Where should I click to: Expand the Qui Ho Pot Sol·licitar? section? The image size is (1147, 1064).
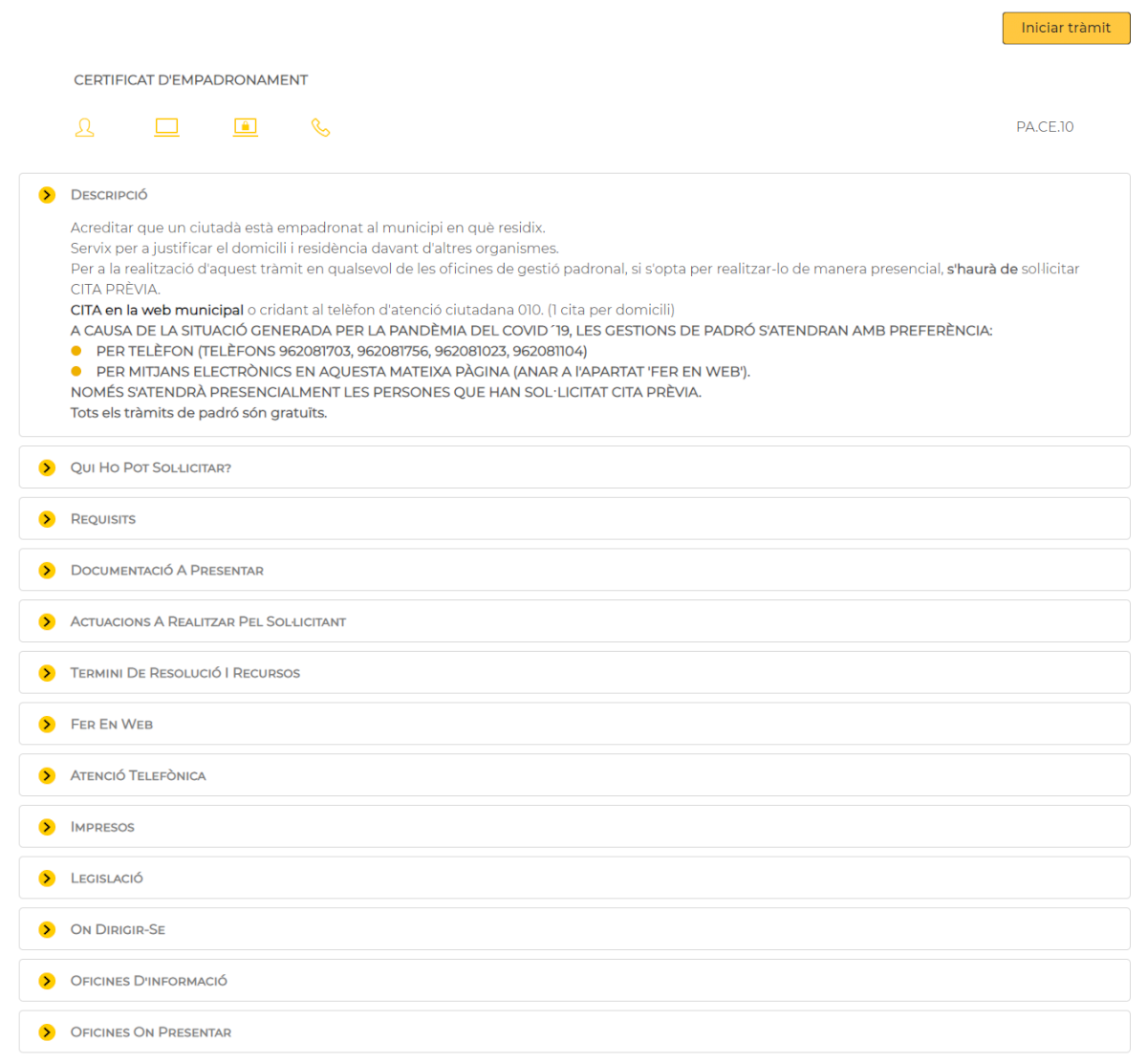pyautogui.click(x=151, y=468)
